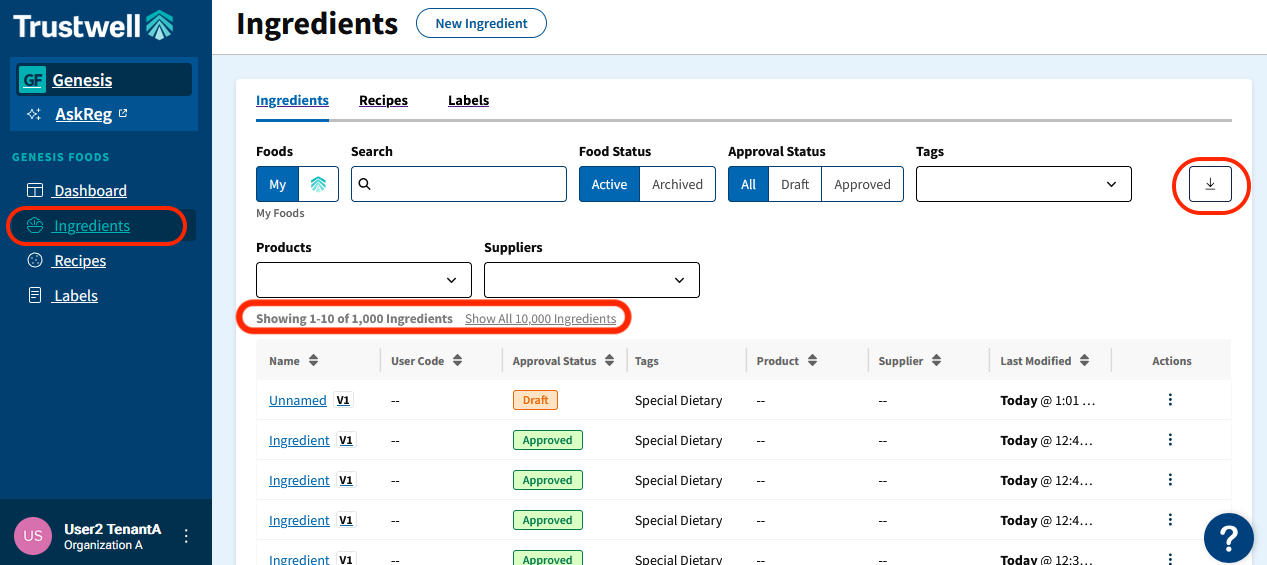The height and width of the screenshot is (565, 1267).
Task: Expand the Products dropdown
Action: (364, 280)
